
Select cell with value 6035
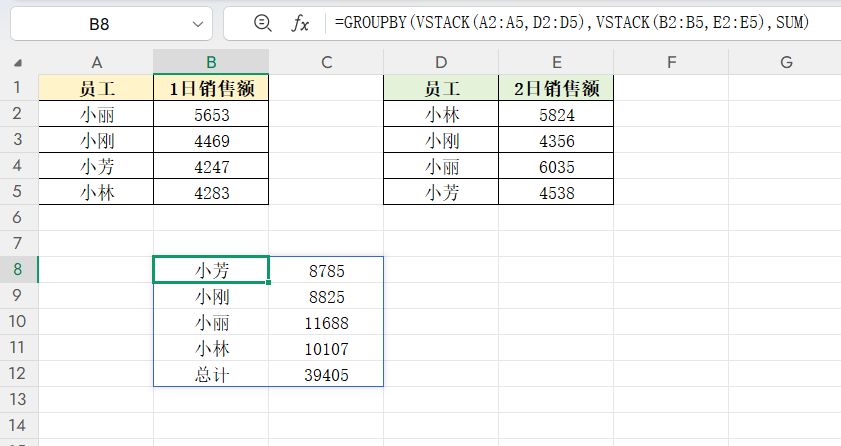click(x=556, y=166)
